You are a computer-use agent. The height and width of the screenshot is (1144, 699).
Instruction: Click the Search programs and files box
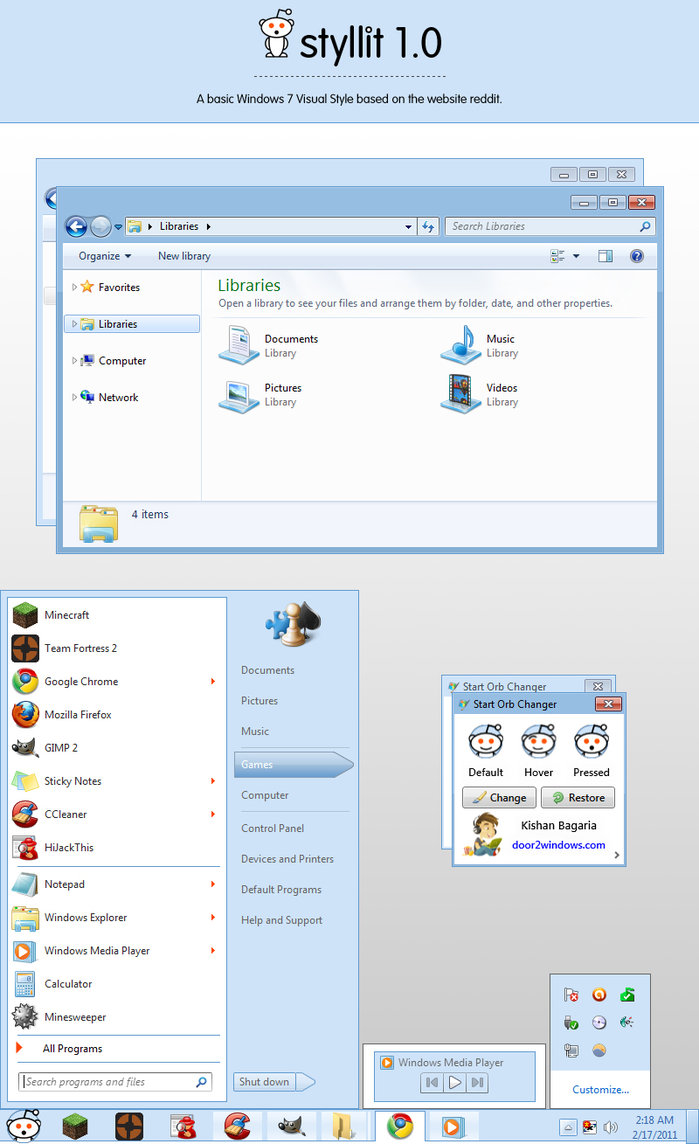pos(106,1081)
